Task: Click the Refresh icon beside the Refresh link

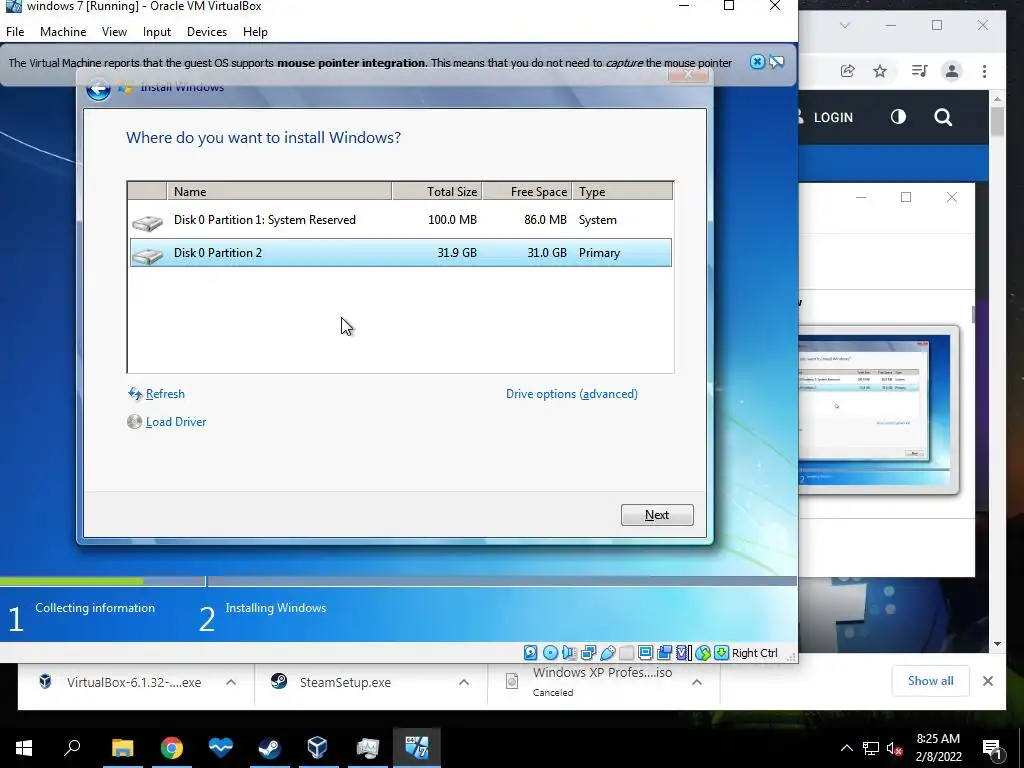Action: [135, 394]
